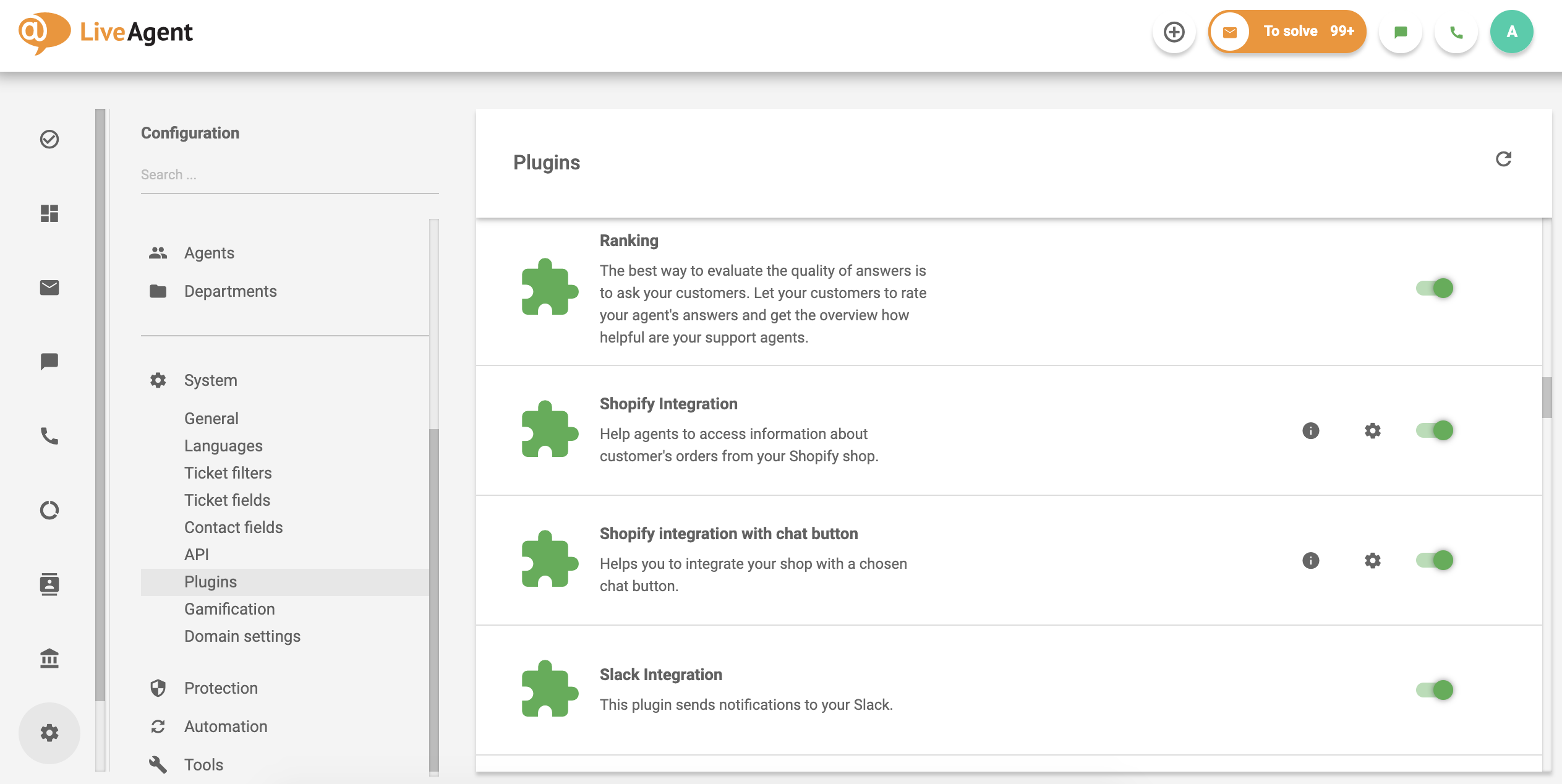The width and height of the screenshot is (1562, 784).
Task: Expand the Tools section in sidebar
Action: tap(204, 763)
